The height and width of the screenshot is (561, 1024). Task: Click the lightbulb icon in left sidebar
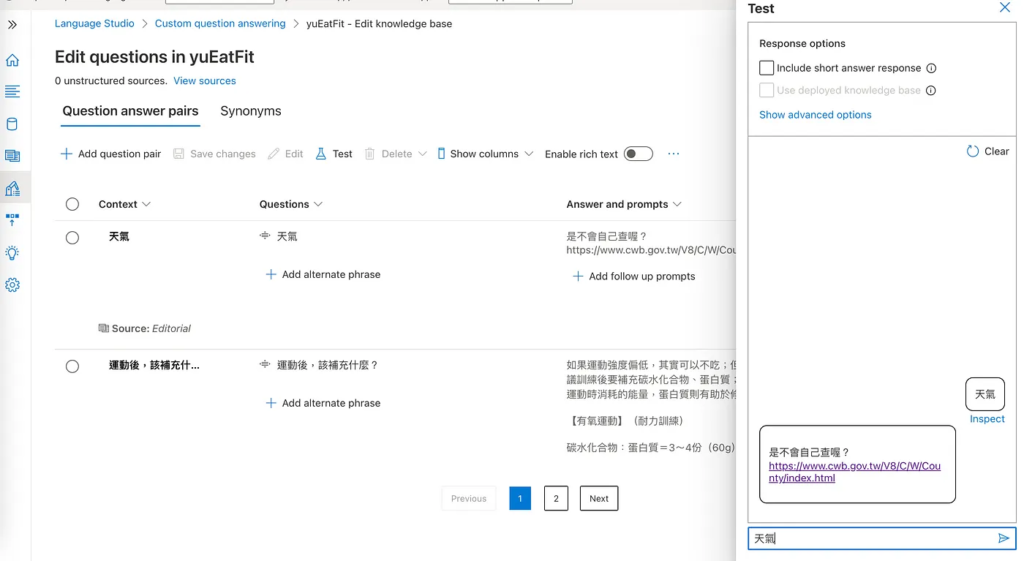12,253
